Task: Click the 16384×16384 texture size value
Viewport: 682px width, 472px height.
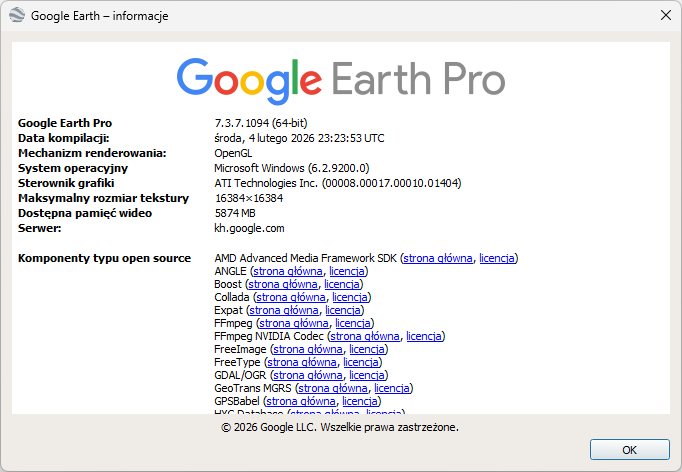Action: 249,198
